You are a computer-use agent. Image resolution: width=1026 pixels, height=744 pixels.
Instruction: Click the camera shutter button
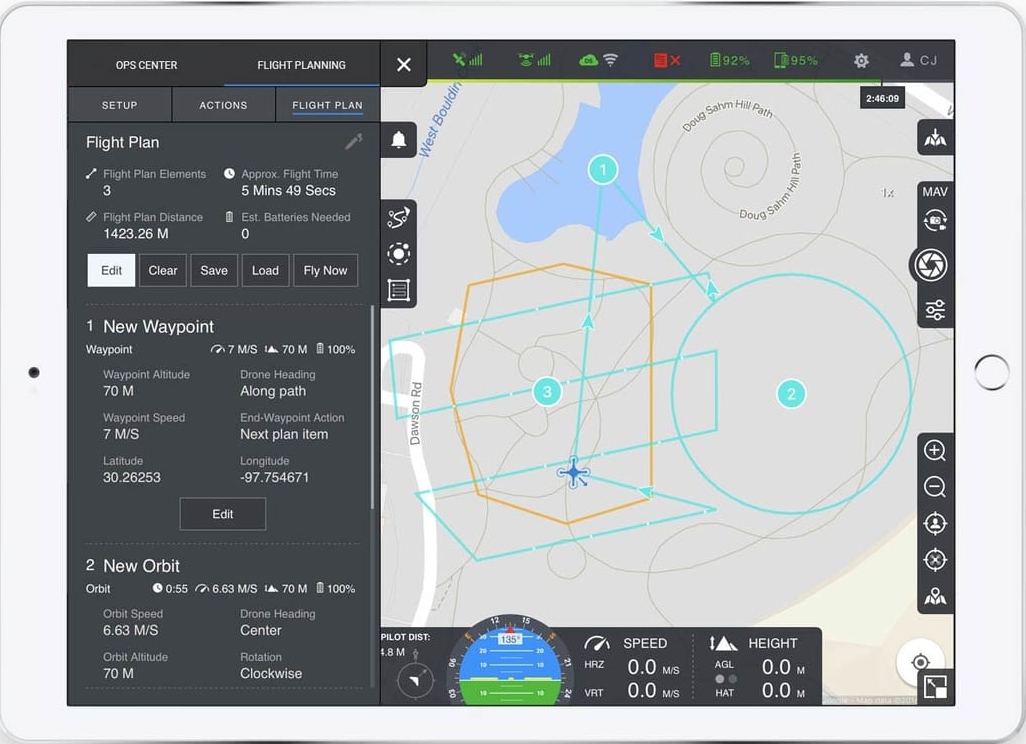tap(931, 265)
